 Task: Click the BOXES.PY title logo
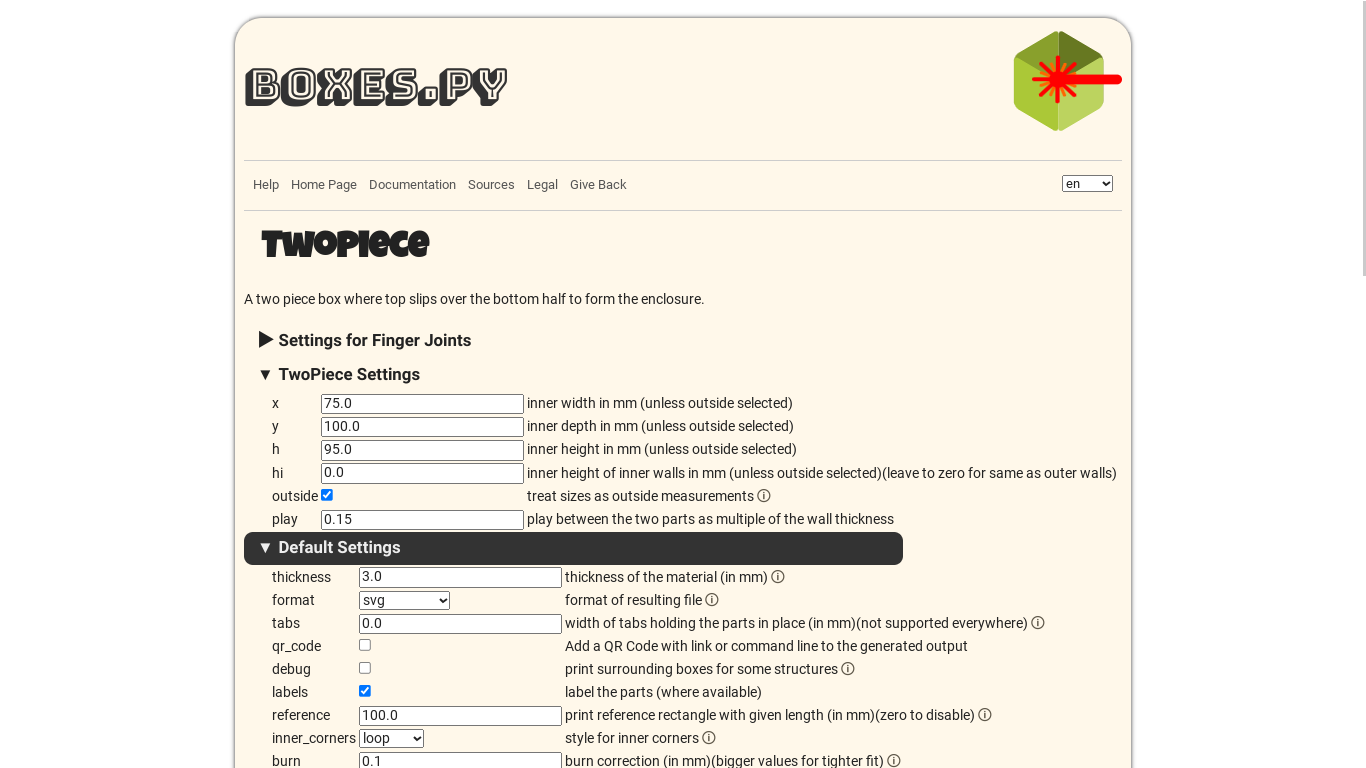[x=376, y=87]
